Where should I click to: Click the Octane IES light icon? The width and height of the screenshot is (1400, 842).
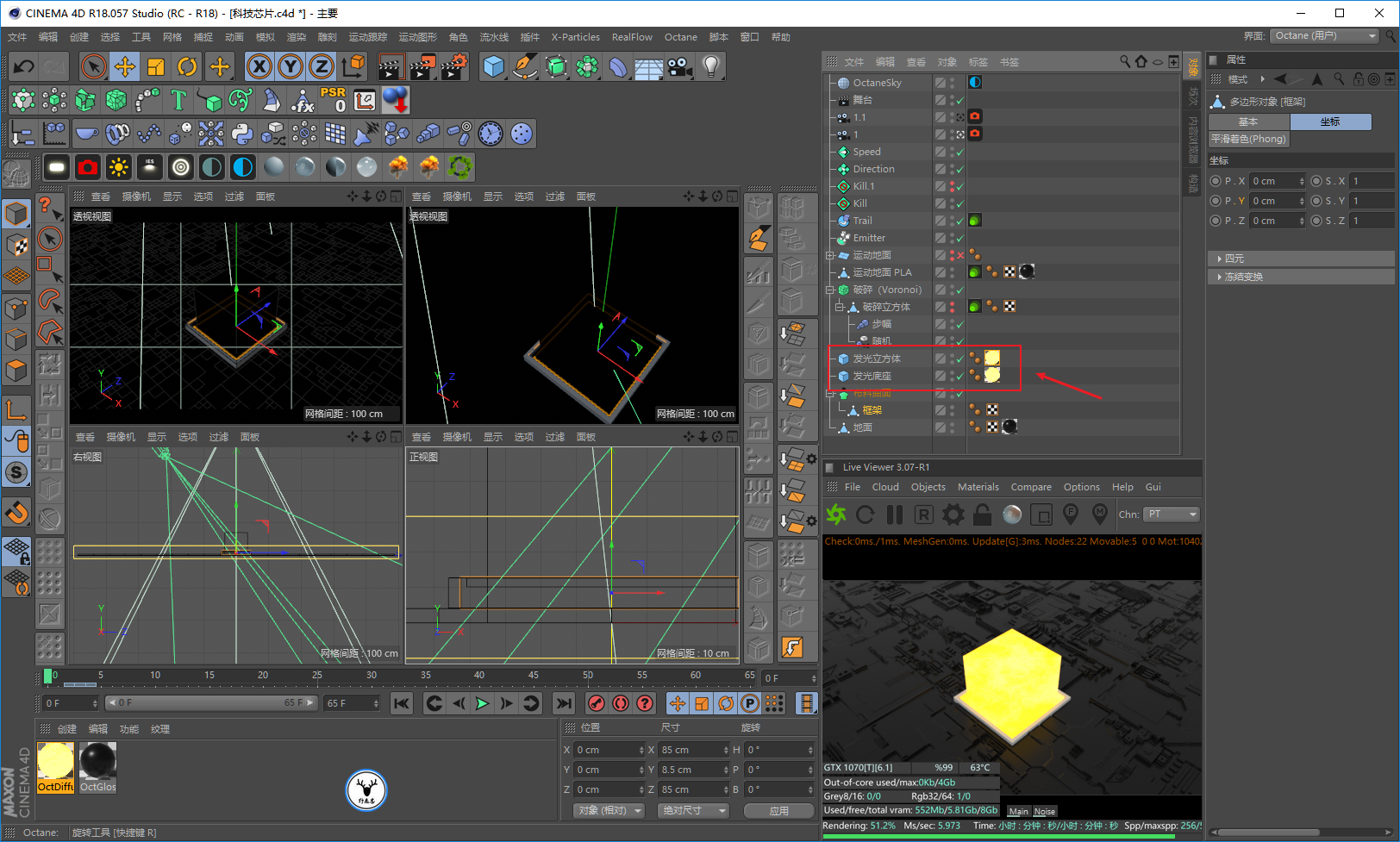pyautogui.click(x=150, y=166)
